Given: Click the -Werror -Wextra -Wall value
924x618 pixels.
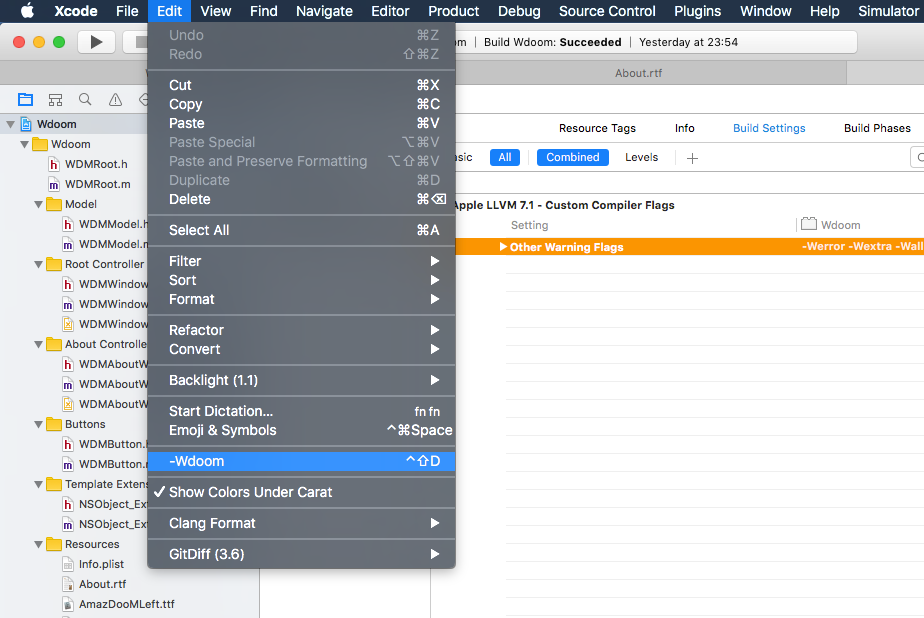Looking at the screenshot, I should click(862, 246).
